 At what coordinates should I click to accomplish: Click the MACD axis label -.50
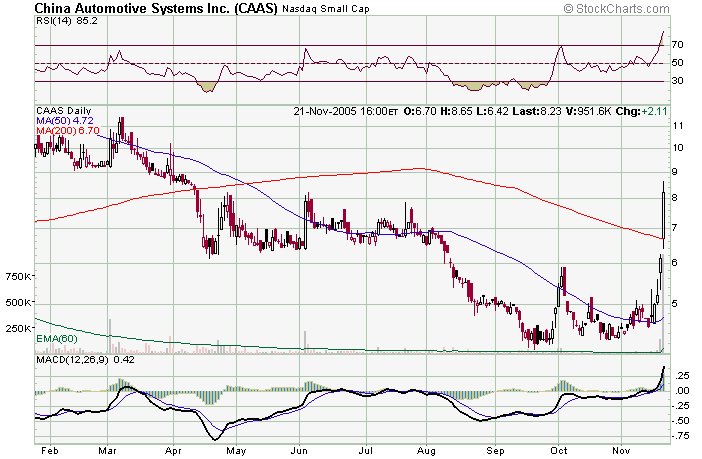[681, 421]
